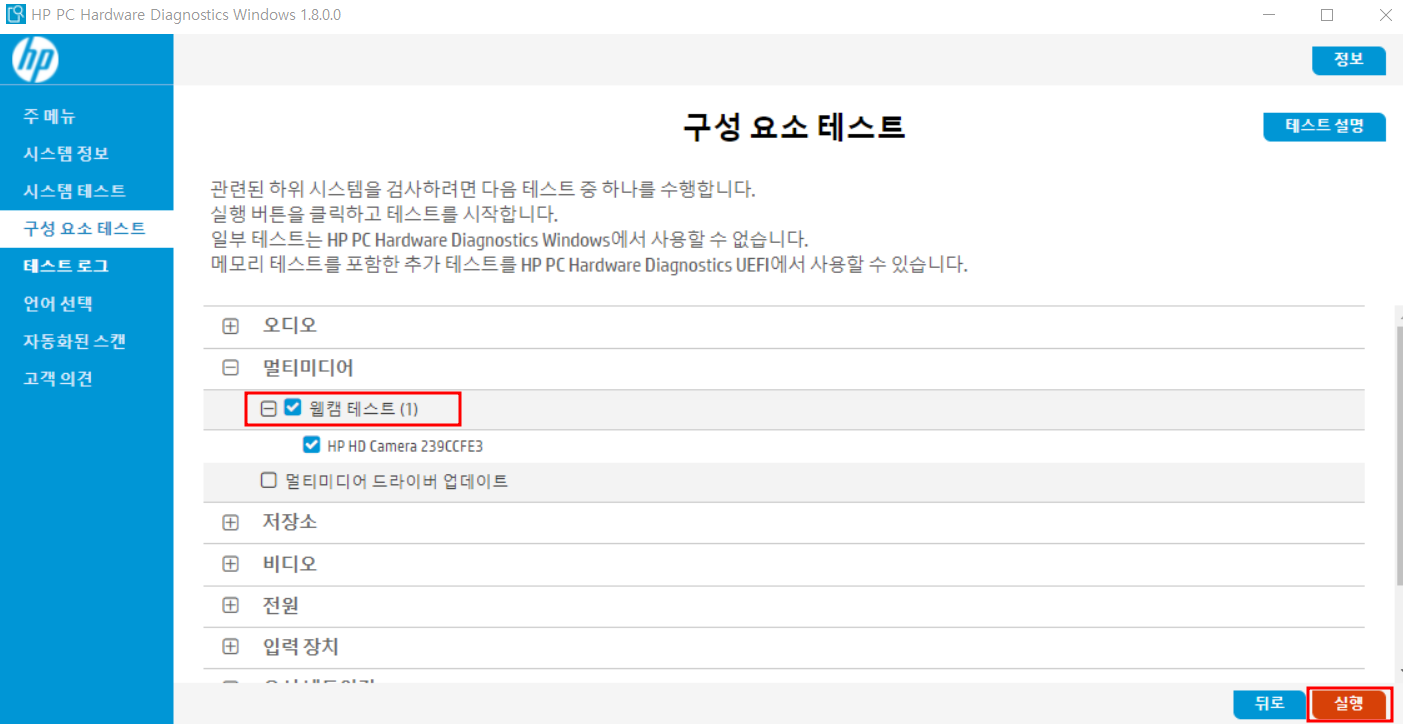Click the 구성 요소 테스트 heading

(794, 127)
